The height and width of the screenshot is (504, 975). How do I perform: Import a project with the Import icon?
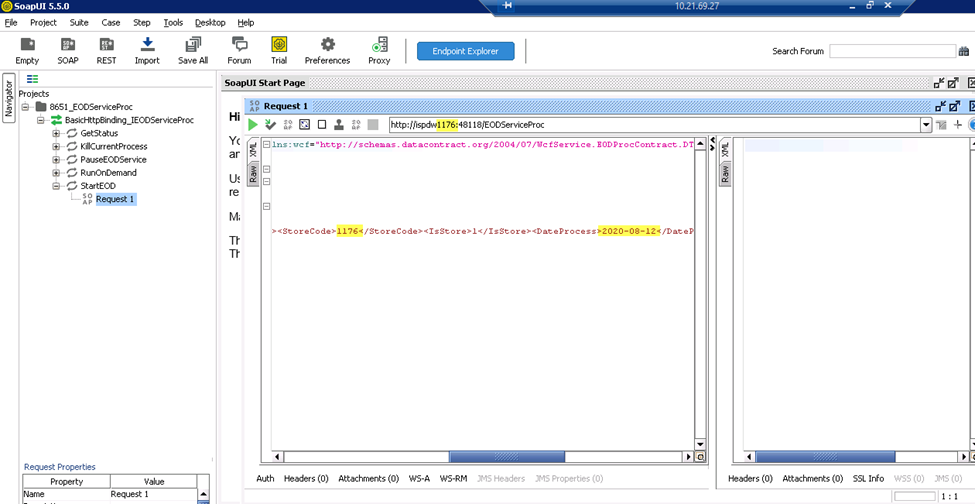coord(147,51)
